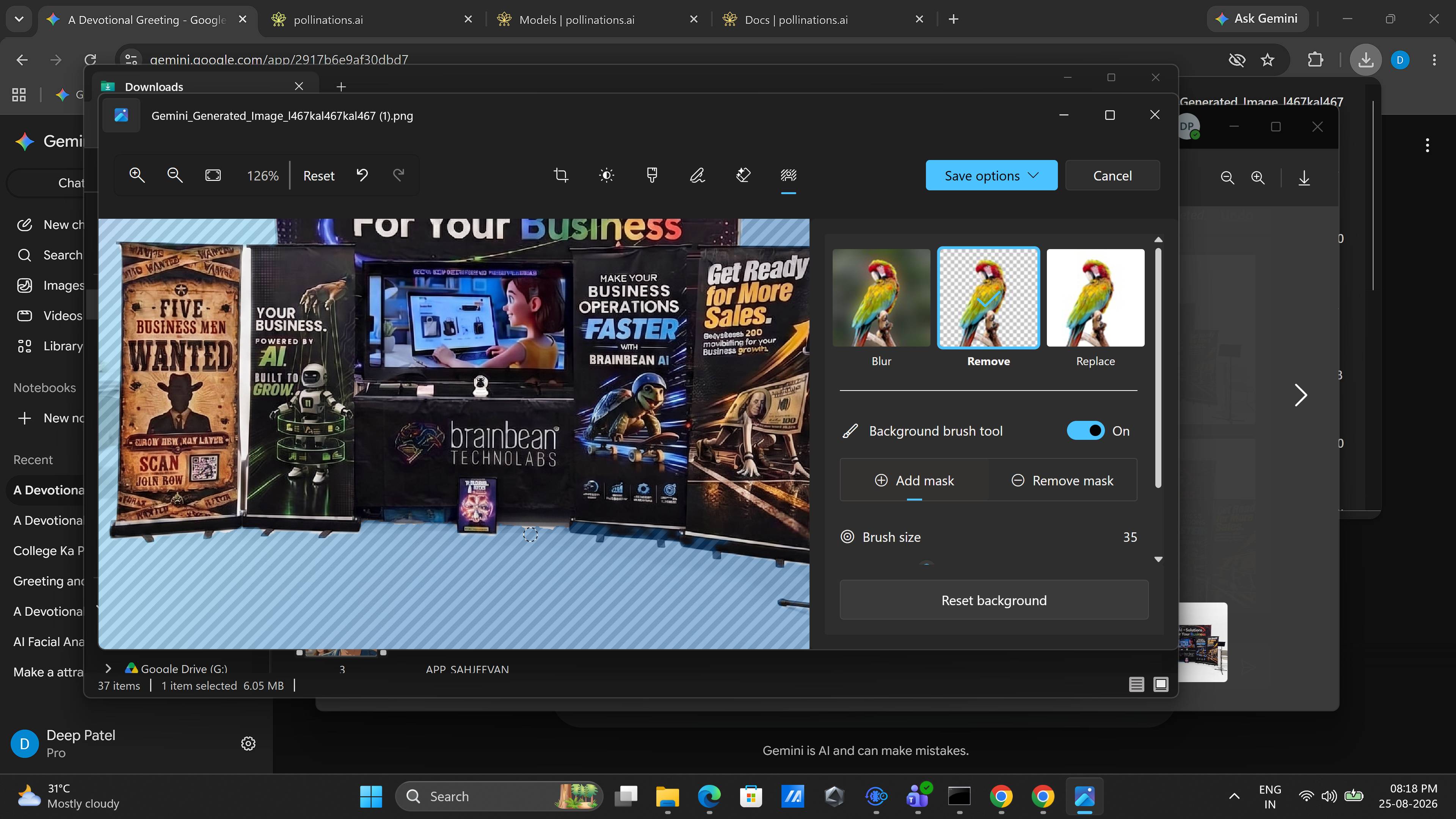Show hidden system tray icons chevron
The height and width of the screenshot is (819, 1456).
pos(1235,796)
